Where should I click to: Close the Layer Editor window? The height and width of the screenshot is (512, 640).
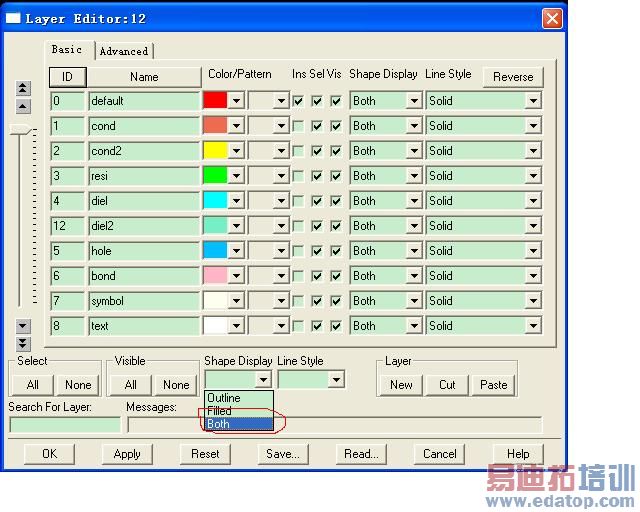point(552,18)
